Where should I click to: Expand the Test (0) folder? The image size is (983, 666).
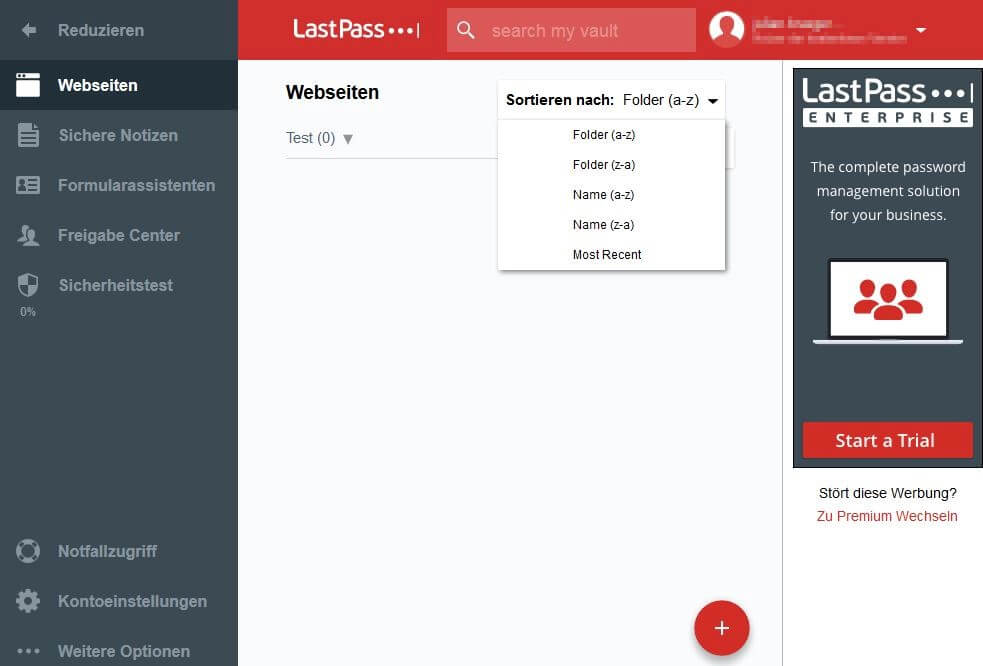pos(348,139)
